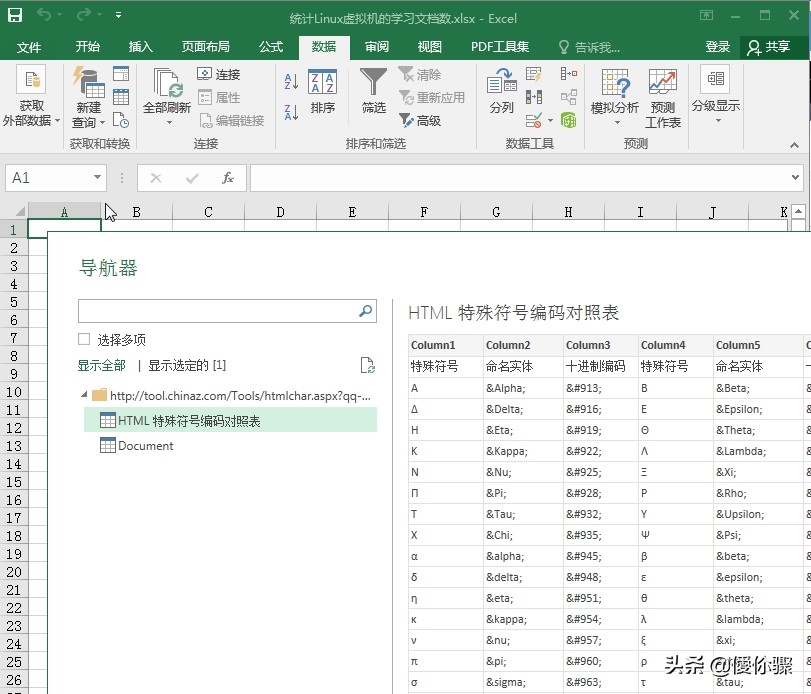811x694 pixels.
Task: Click the 显示全部 link
Action: click(102, 366)
